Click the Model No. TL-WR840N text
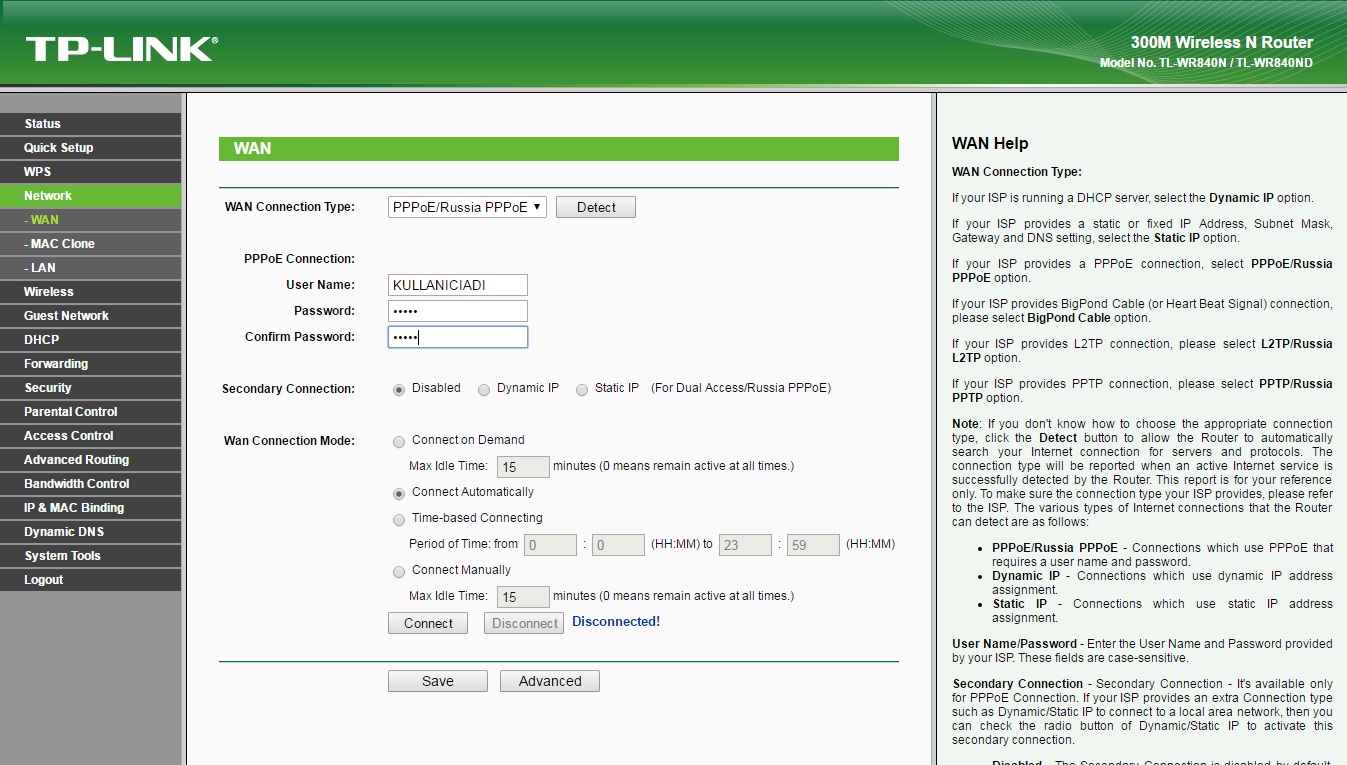The image size is (1347, 765). [x=1206, y=63]
